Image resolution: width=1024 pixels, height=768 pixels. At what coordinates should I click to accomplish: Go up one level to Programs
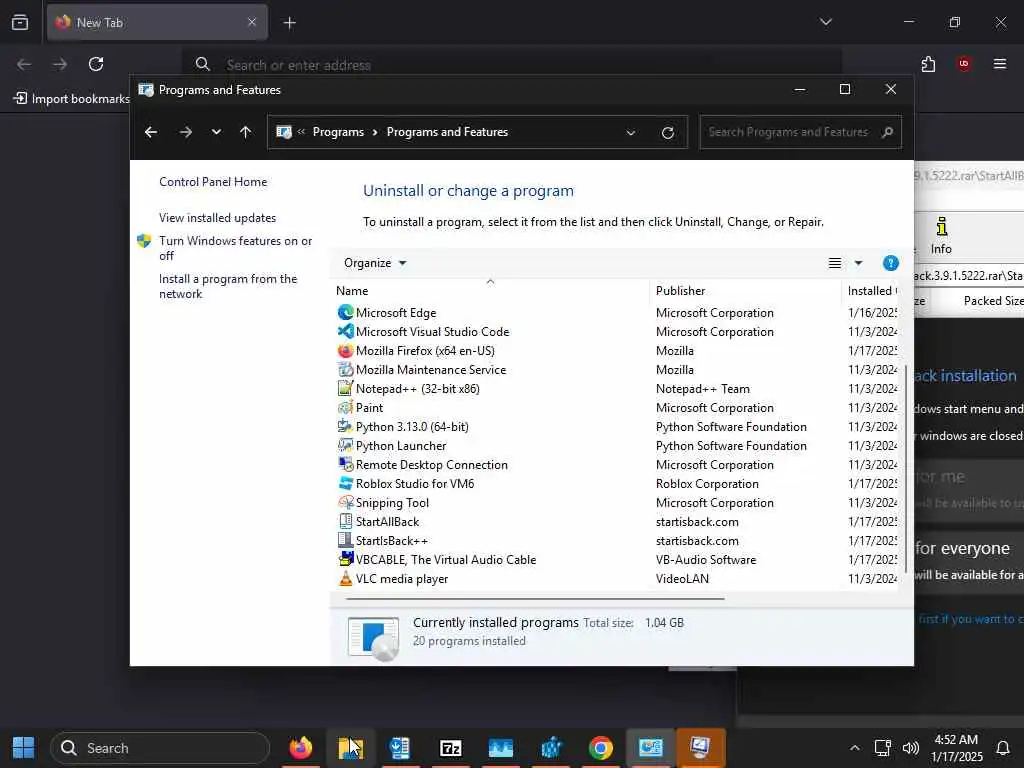(246, 133)
